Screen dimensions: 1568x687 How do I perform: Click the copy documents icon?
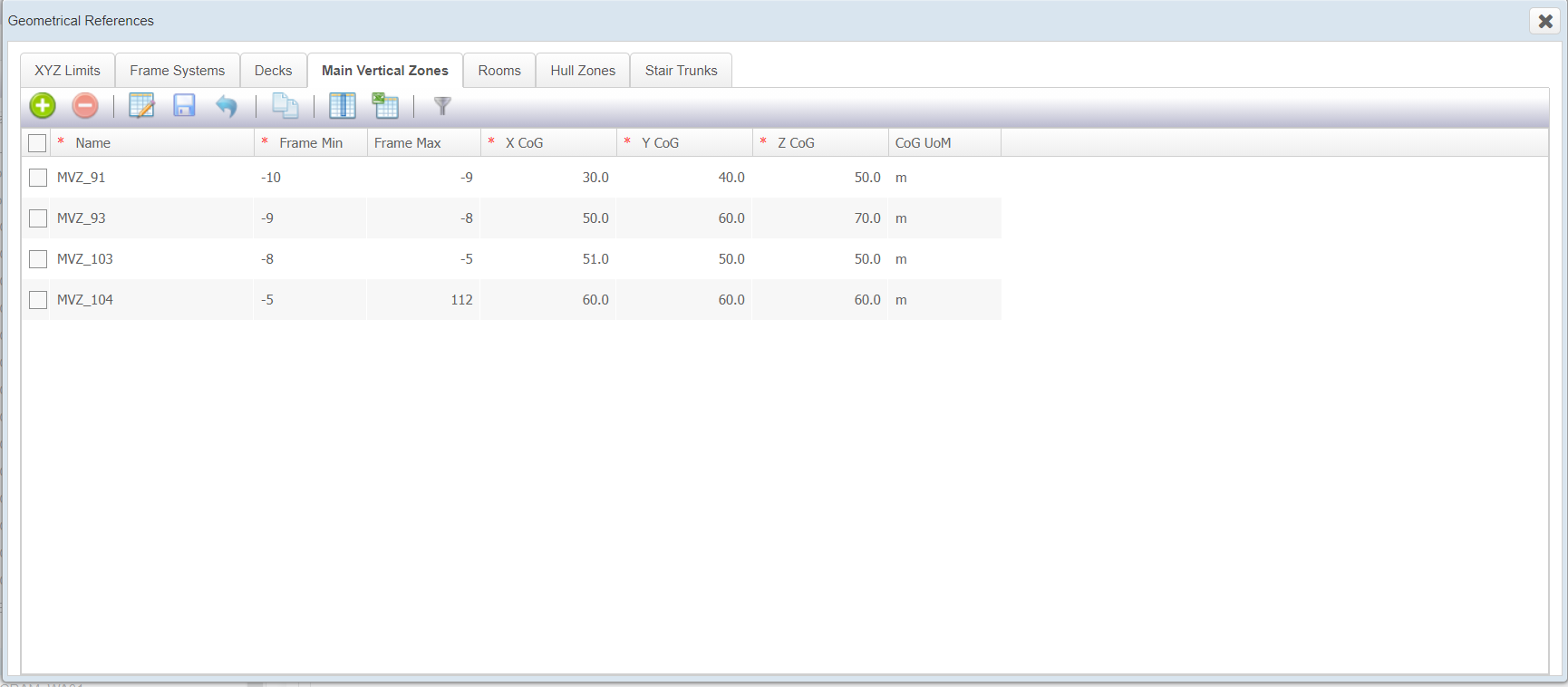click(286, 106)
